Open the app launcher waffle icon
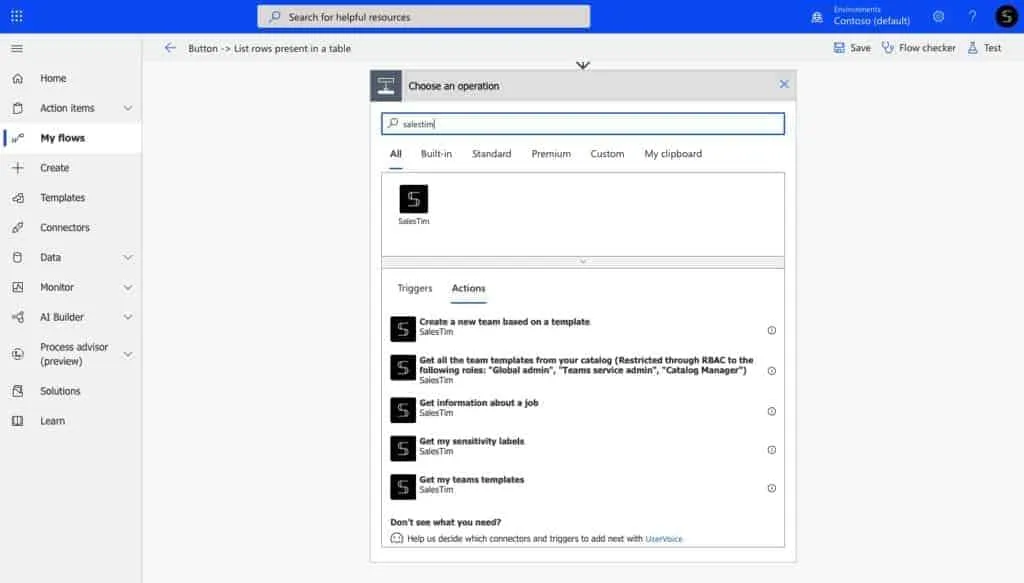This screenshot has width=1024, height=583. [x=17, y=16]
